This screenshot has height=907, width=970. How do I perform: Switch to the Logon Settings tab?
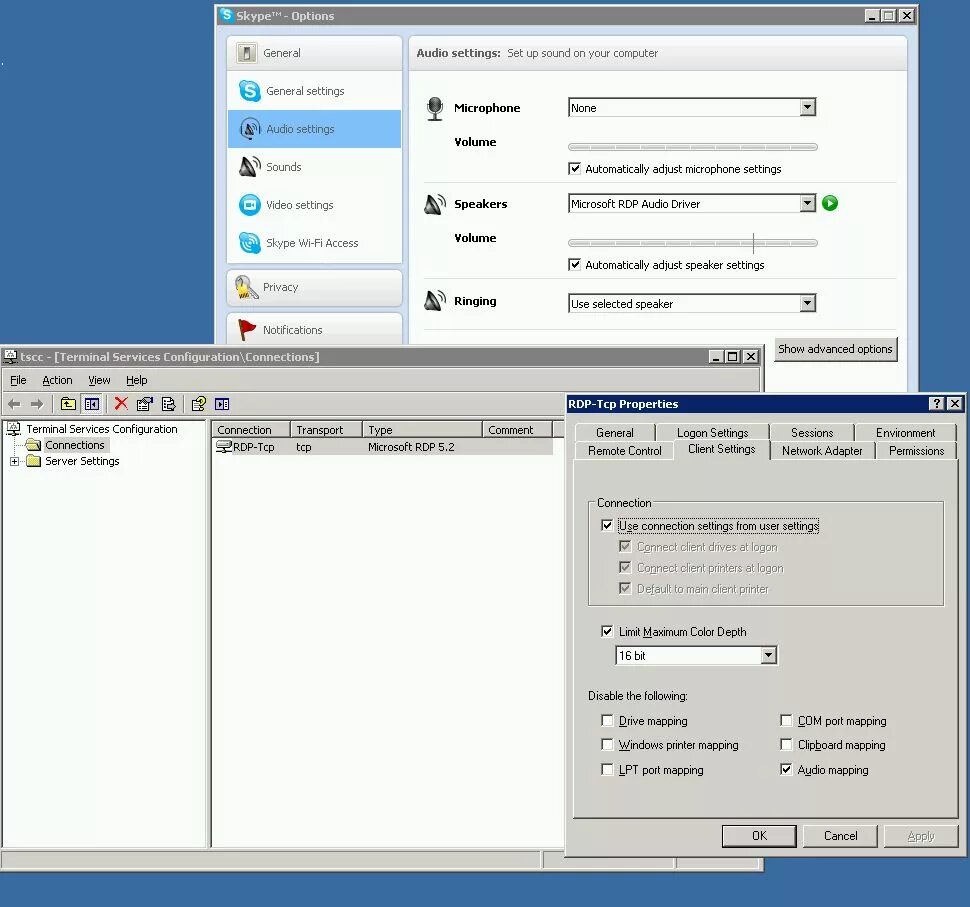[712, 432]
